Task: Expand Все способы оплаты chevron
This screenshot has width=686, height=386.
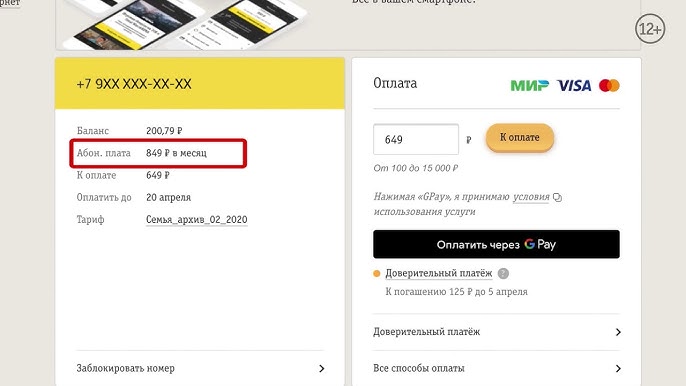Action: coord(618,368)
